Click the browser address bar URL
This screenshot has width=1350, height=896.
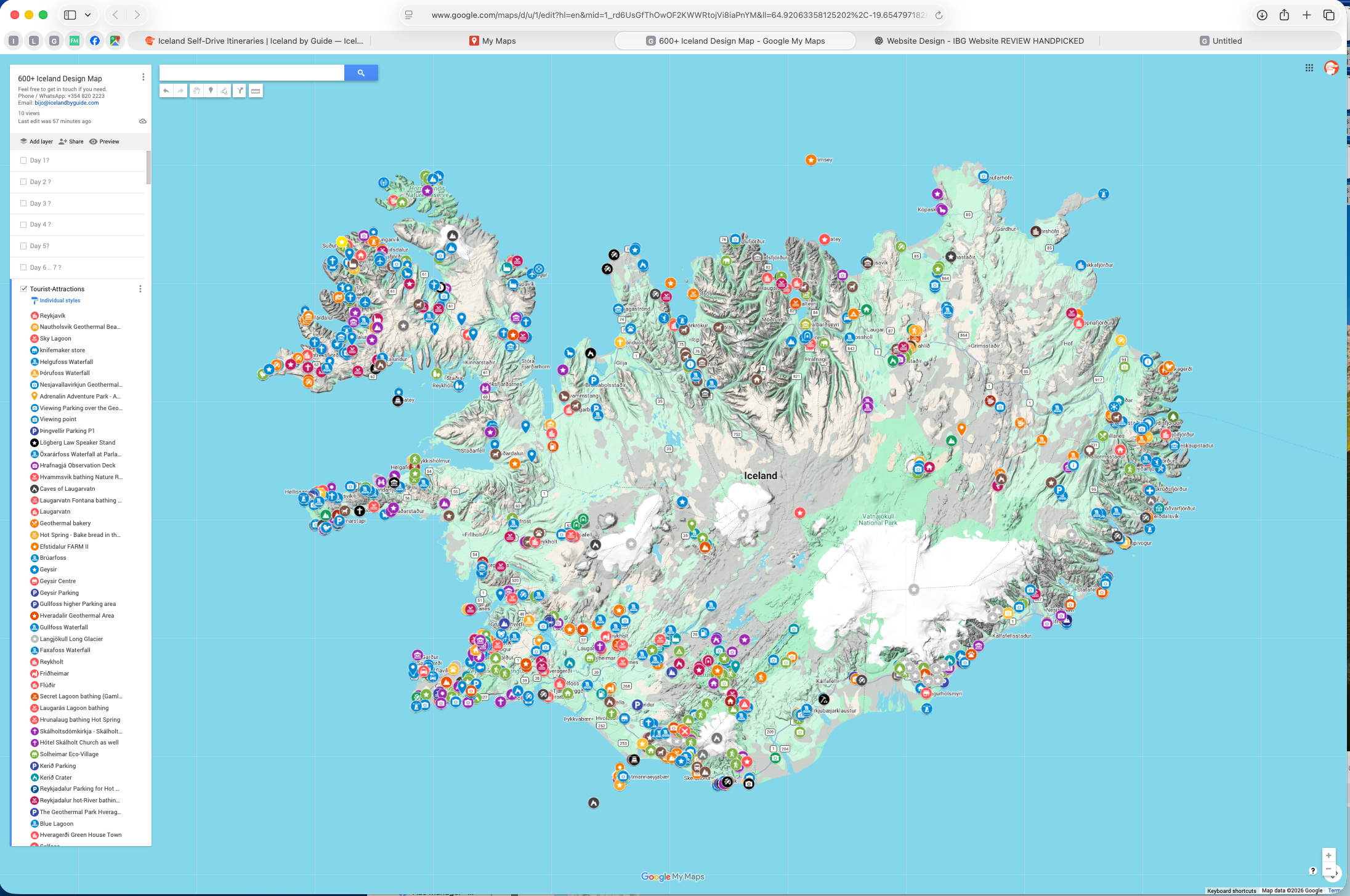[x=677, y=15]
